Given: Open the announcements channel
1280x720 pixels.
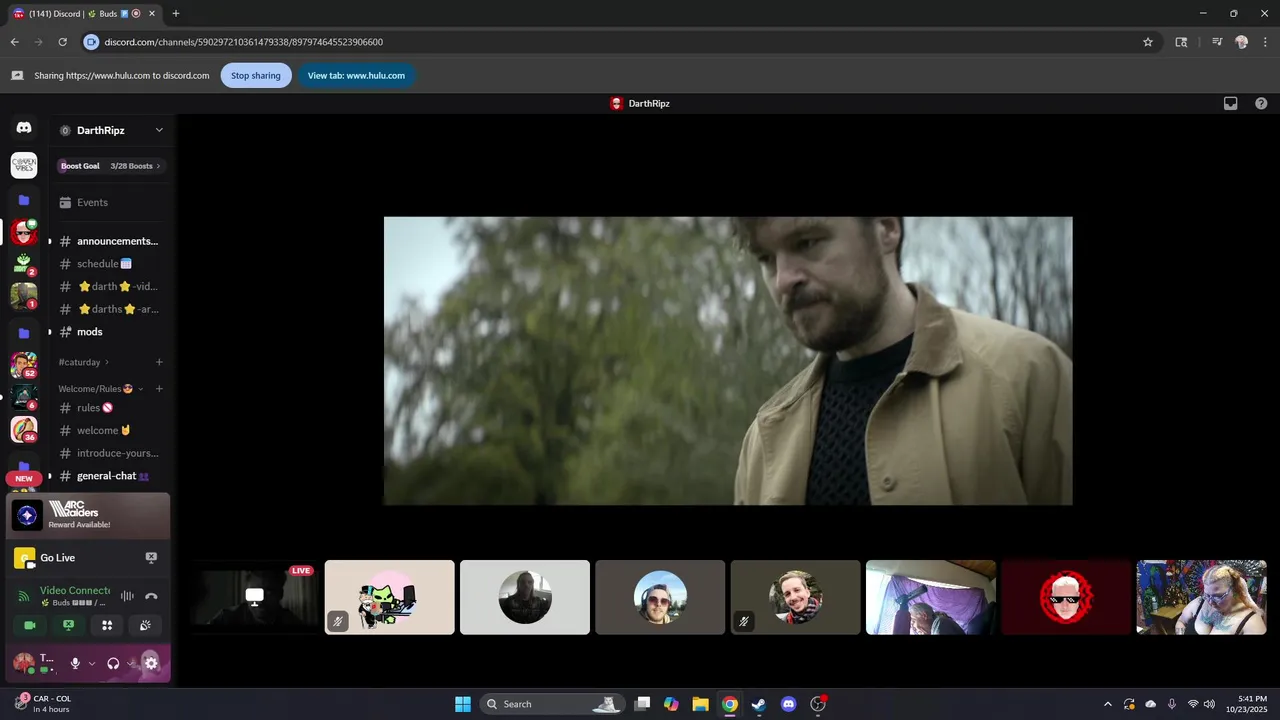Looking at the screenshot, I should pos(111,241).
